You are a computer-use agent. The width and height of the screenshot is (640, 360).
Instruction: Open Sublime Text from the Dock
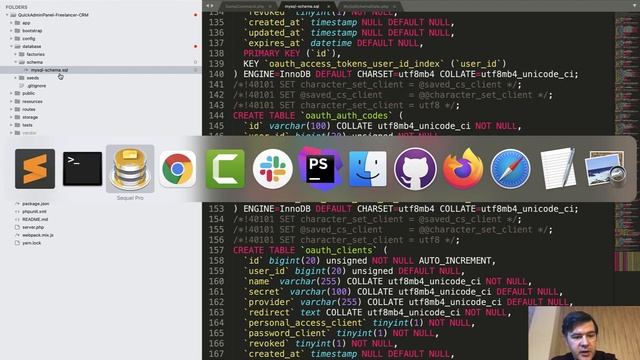tap(35, 169)
